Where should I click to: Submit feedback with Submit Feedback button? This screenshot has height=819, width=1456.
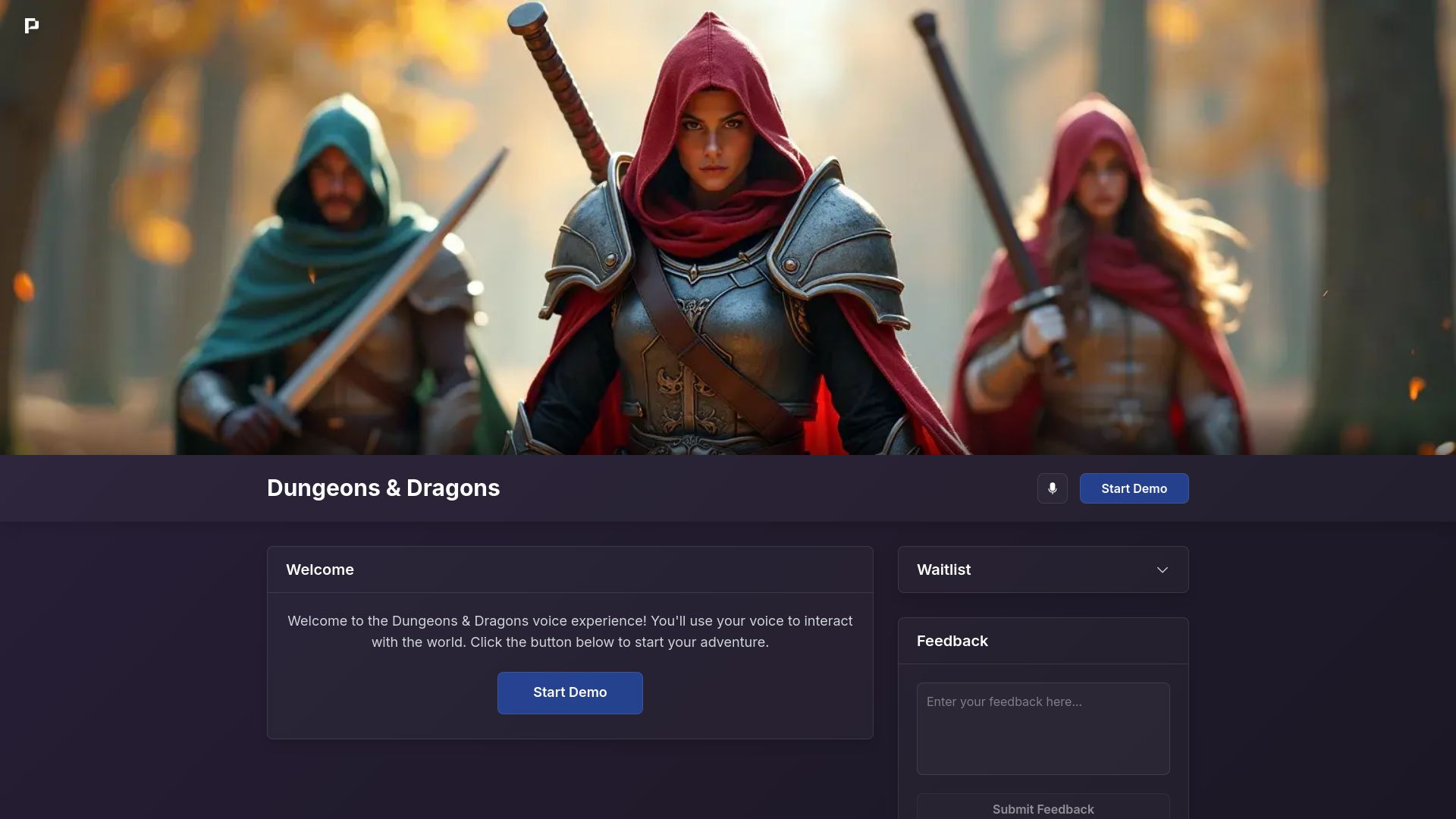1043,807
